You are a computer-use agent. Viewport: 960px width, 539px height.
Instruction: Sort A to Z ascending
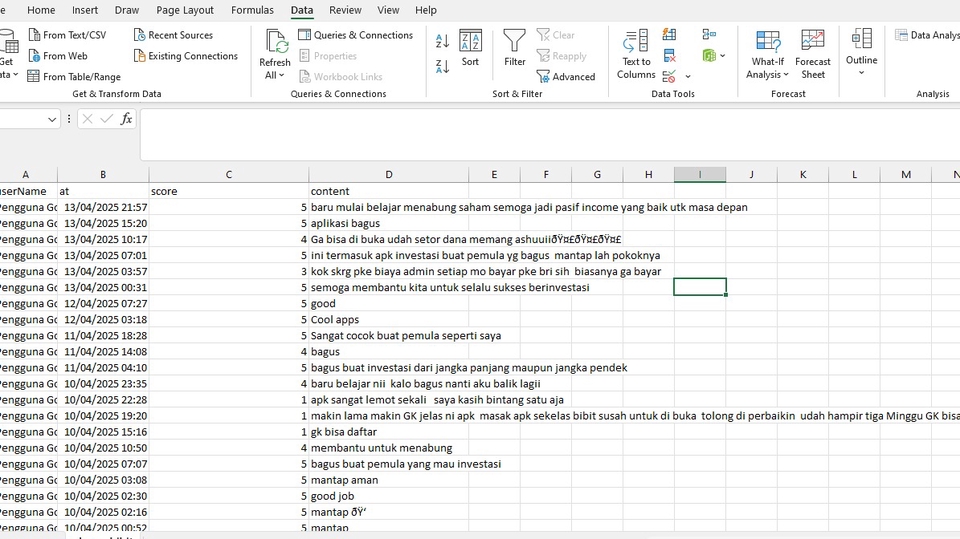(x=442, y=41)
